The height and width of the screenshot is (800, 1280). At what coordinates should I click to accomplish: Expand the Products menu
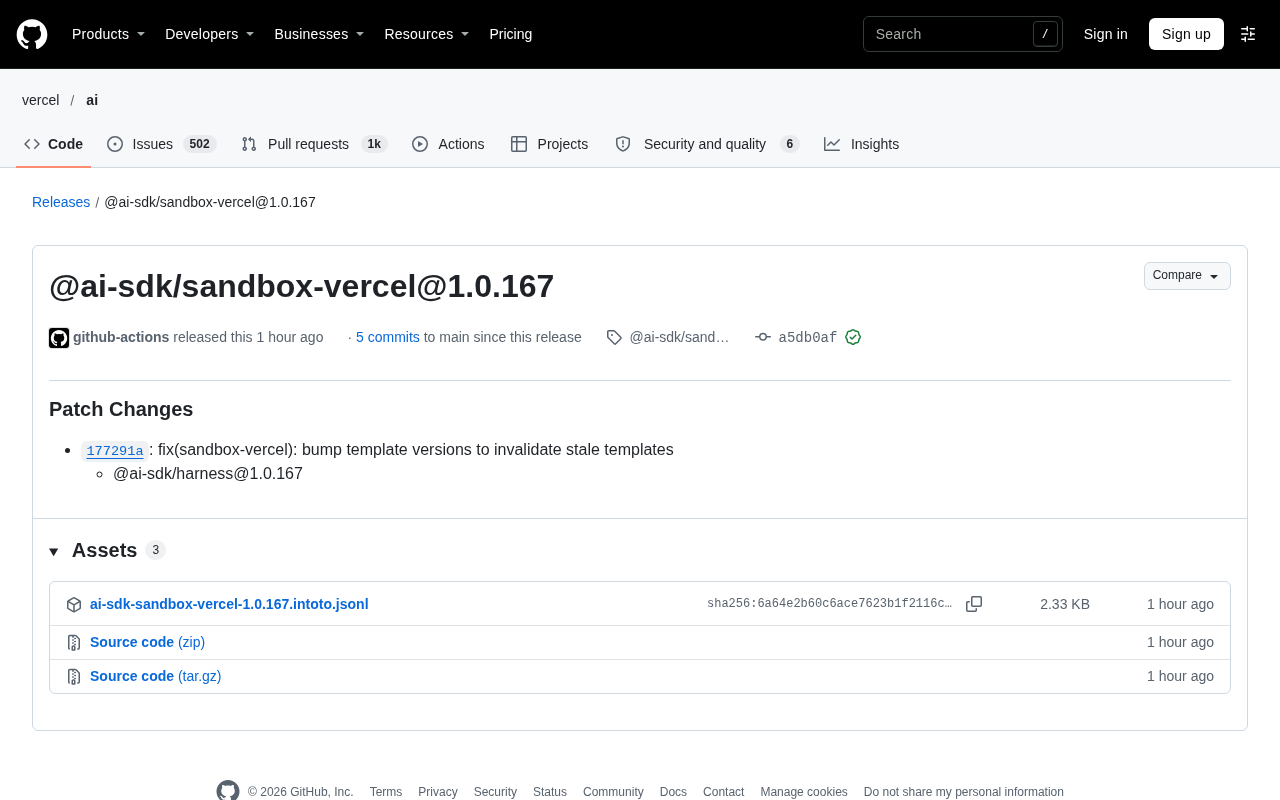point(109,34)
